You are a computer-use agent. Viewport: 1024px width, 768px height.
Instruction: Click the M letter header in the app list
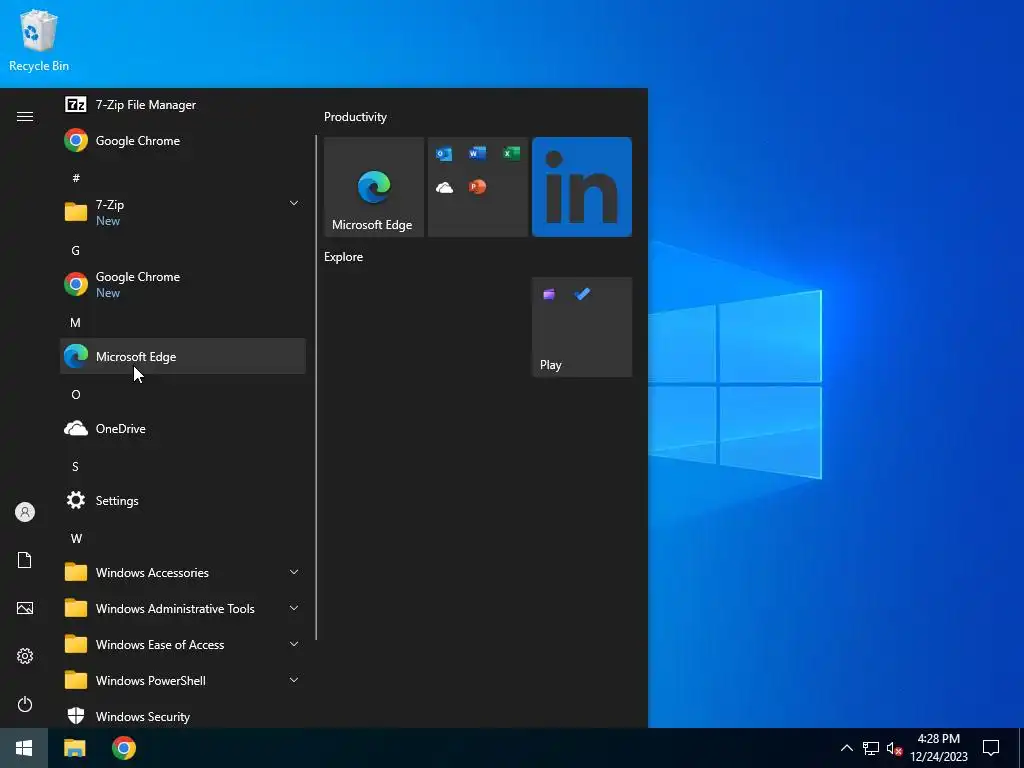pos(76,322)
